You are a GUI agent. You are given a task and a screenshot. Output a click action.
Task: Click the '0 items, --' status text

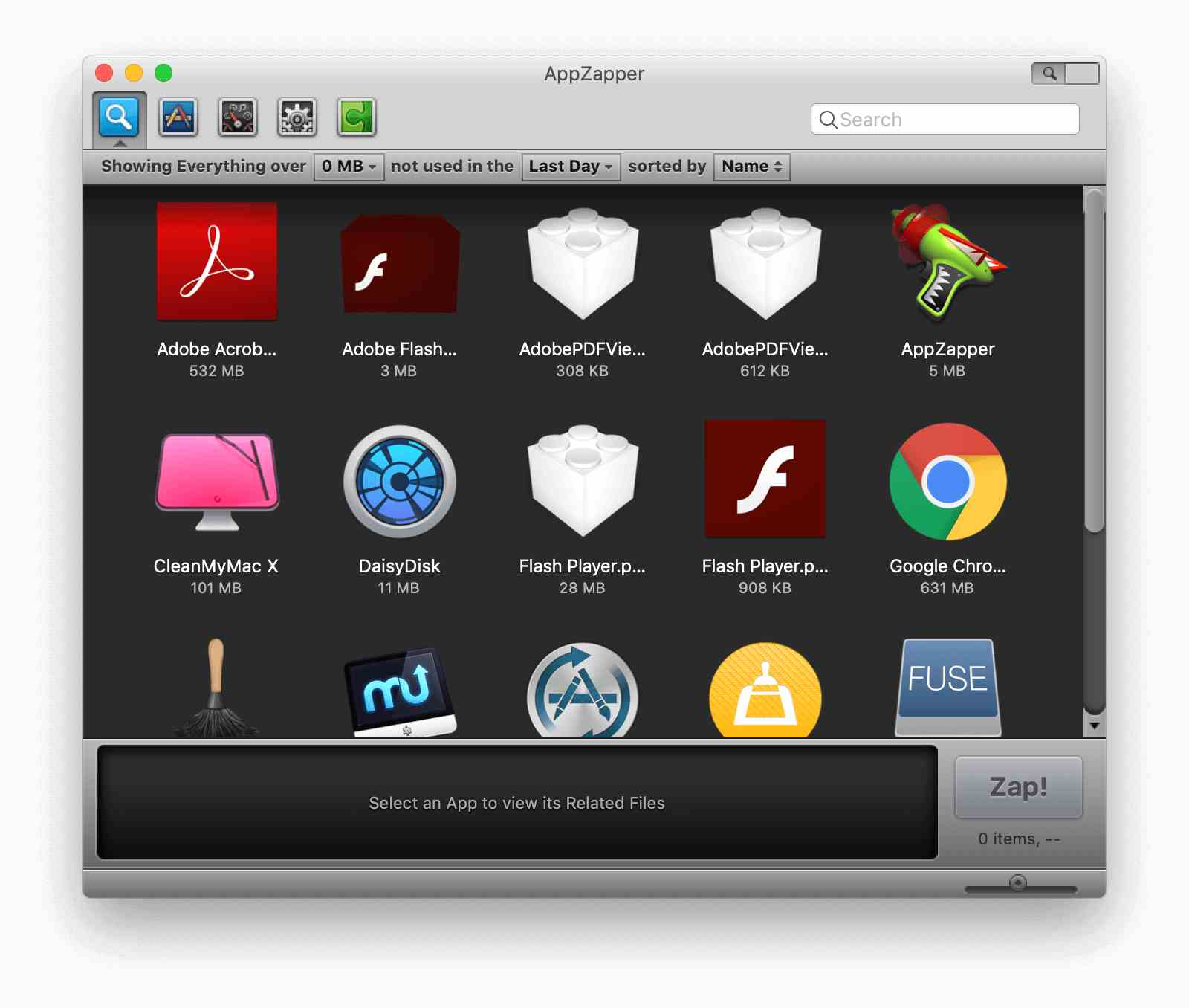coord(1019,839)
